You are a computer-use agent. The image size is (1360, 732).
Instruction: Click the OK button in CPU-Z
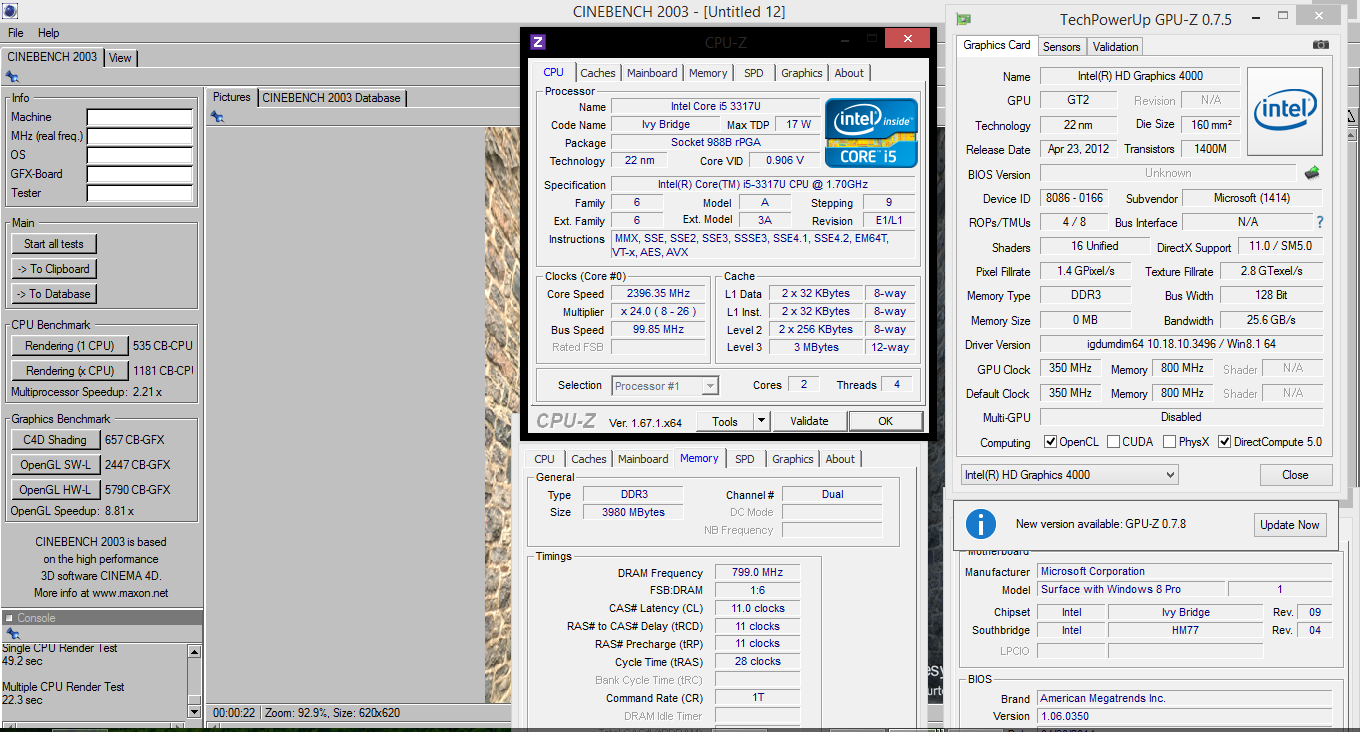tap(885, 421)
